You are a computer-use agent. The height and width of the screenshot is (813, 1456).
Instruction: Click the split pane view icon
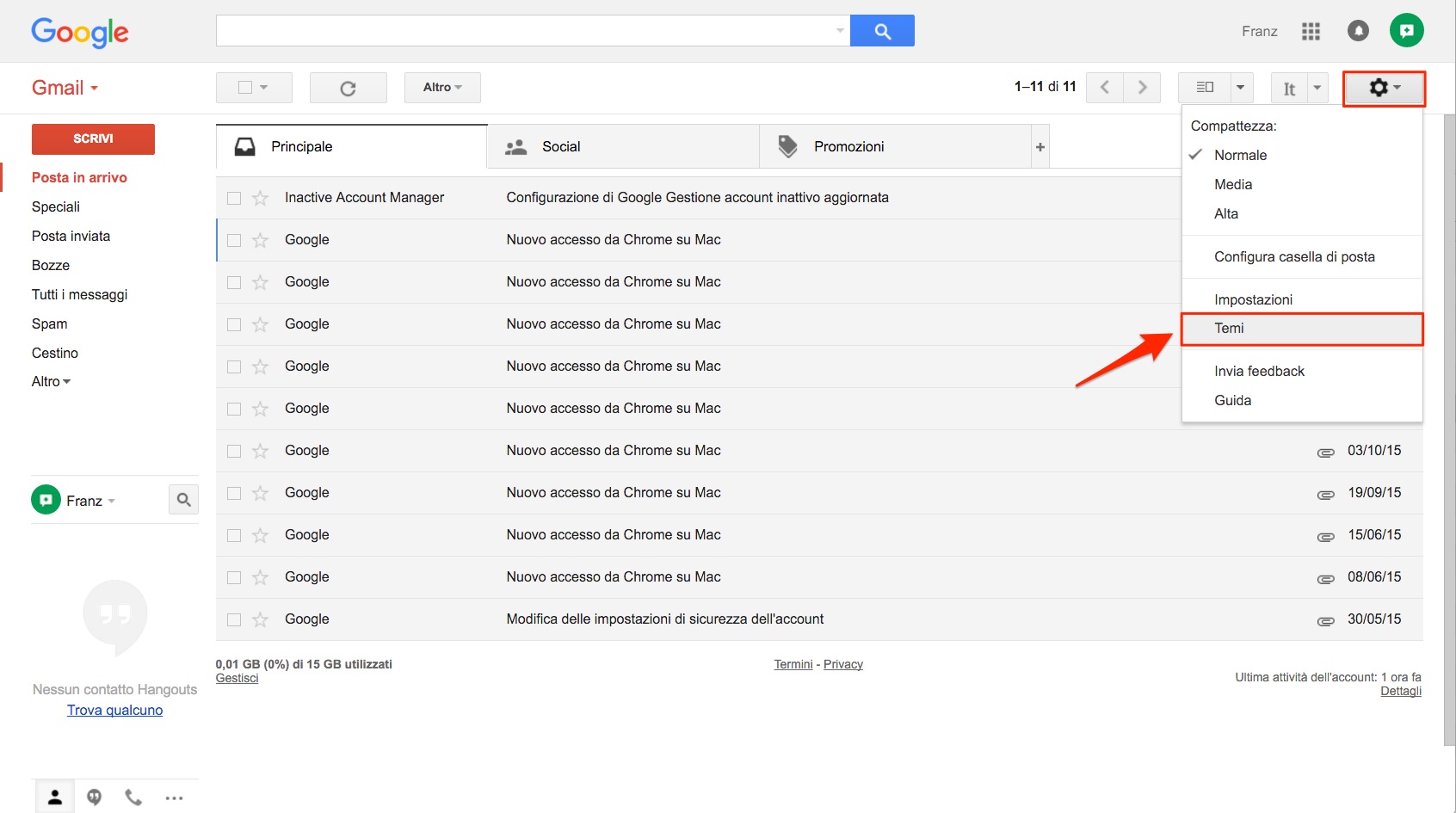click(1205, 87)
